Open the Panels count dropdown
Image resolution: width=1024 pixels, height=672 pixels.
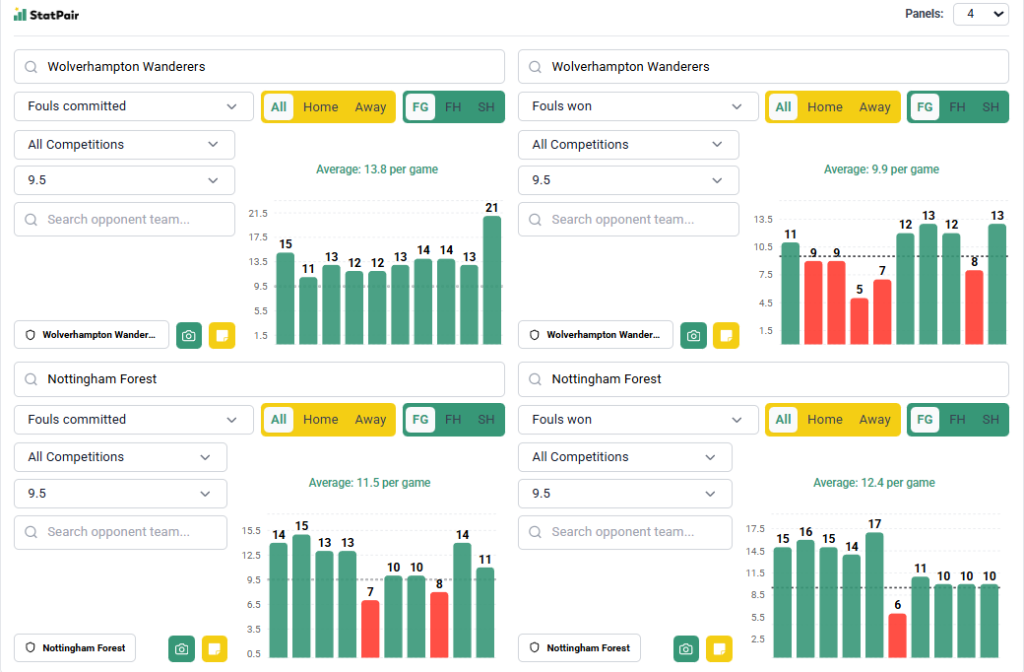click(x=979, y=14)
